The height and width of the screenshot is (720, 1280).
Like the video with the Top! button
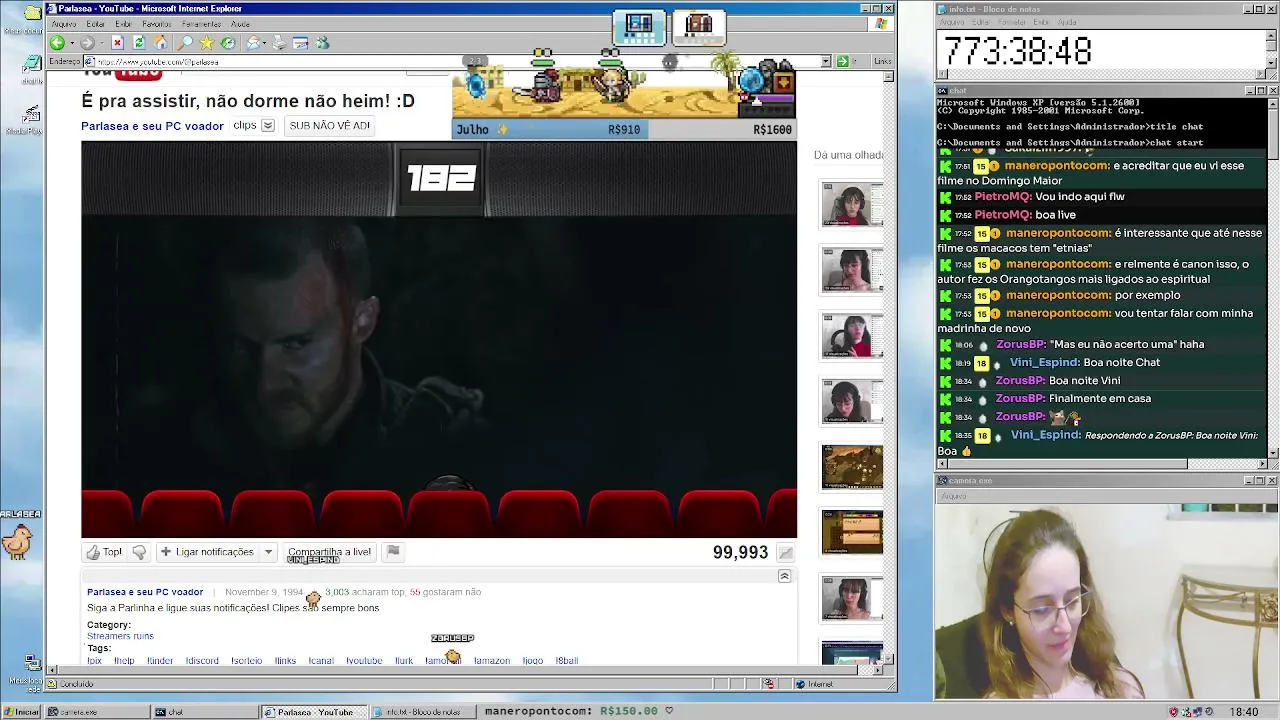[x=104, y=552]
